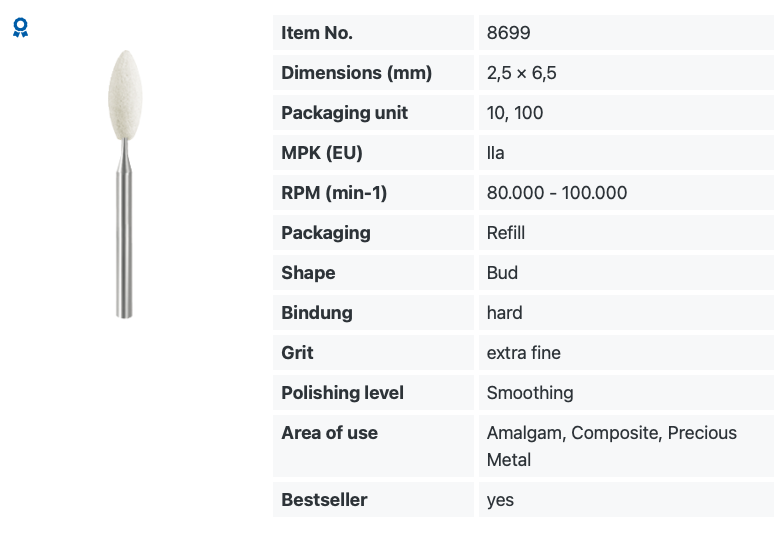This screenshot has height=543, width=778.
Task: Select the dimensions value 2,5 × 6,5
Action: pos(521,73)
